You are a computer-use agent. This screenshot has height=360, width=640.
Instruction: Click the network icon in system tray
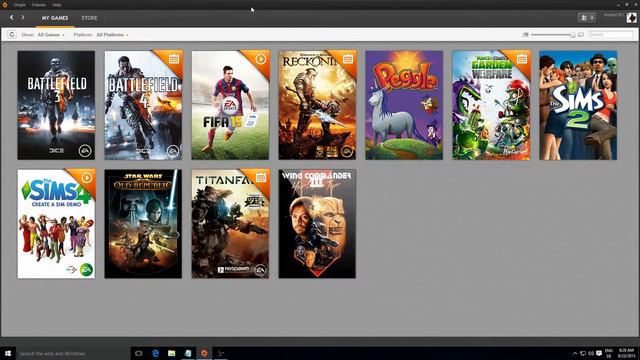click(583, 353)
